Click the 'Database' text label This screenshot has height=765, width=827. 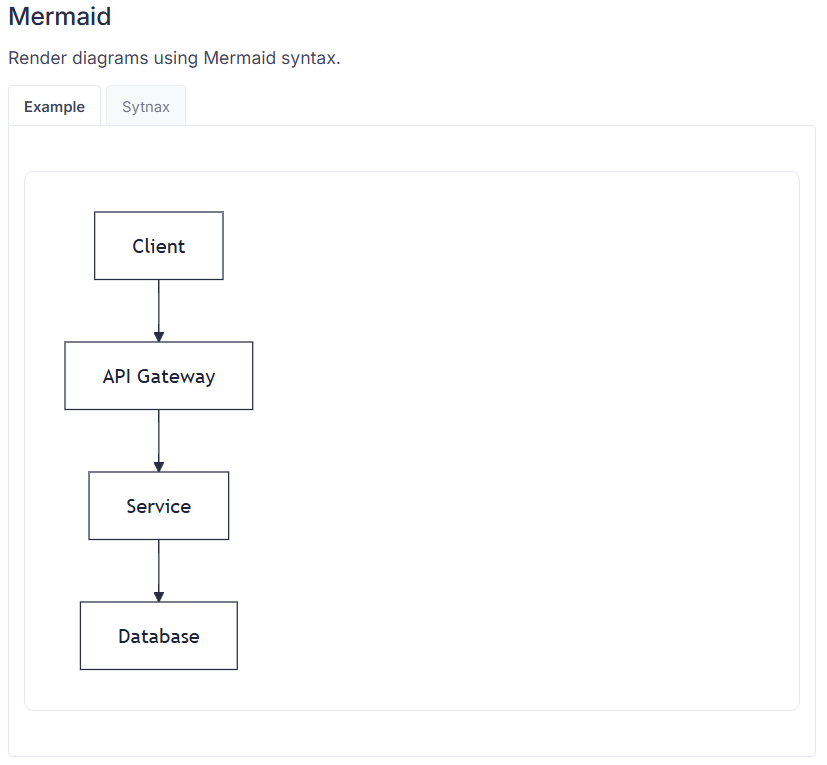point(159,637)
